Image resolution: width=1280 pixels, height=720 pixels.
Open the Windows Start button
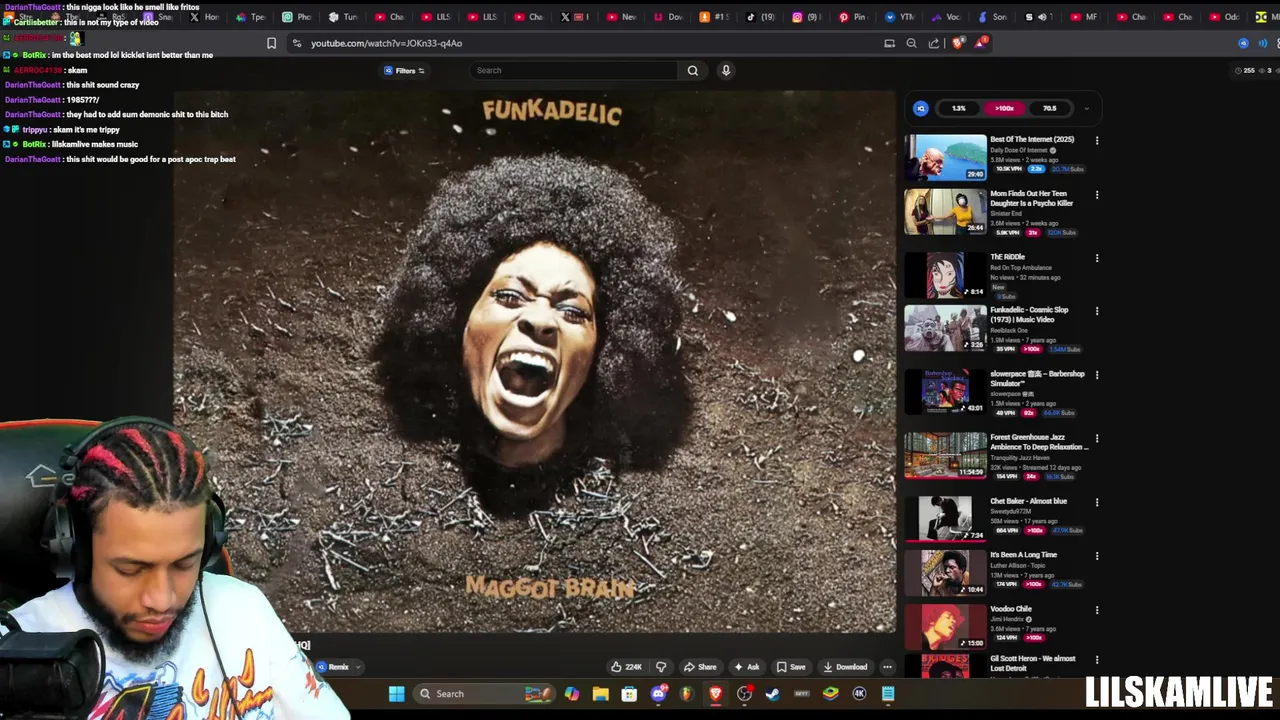(397, 693)
